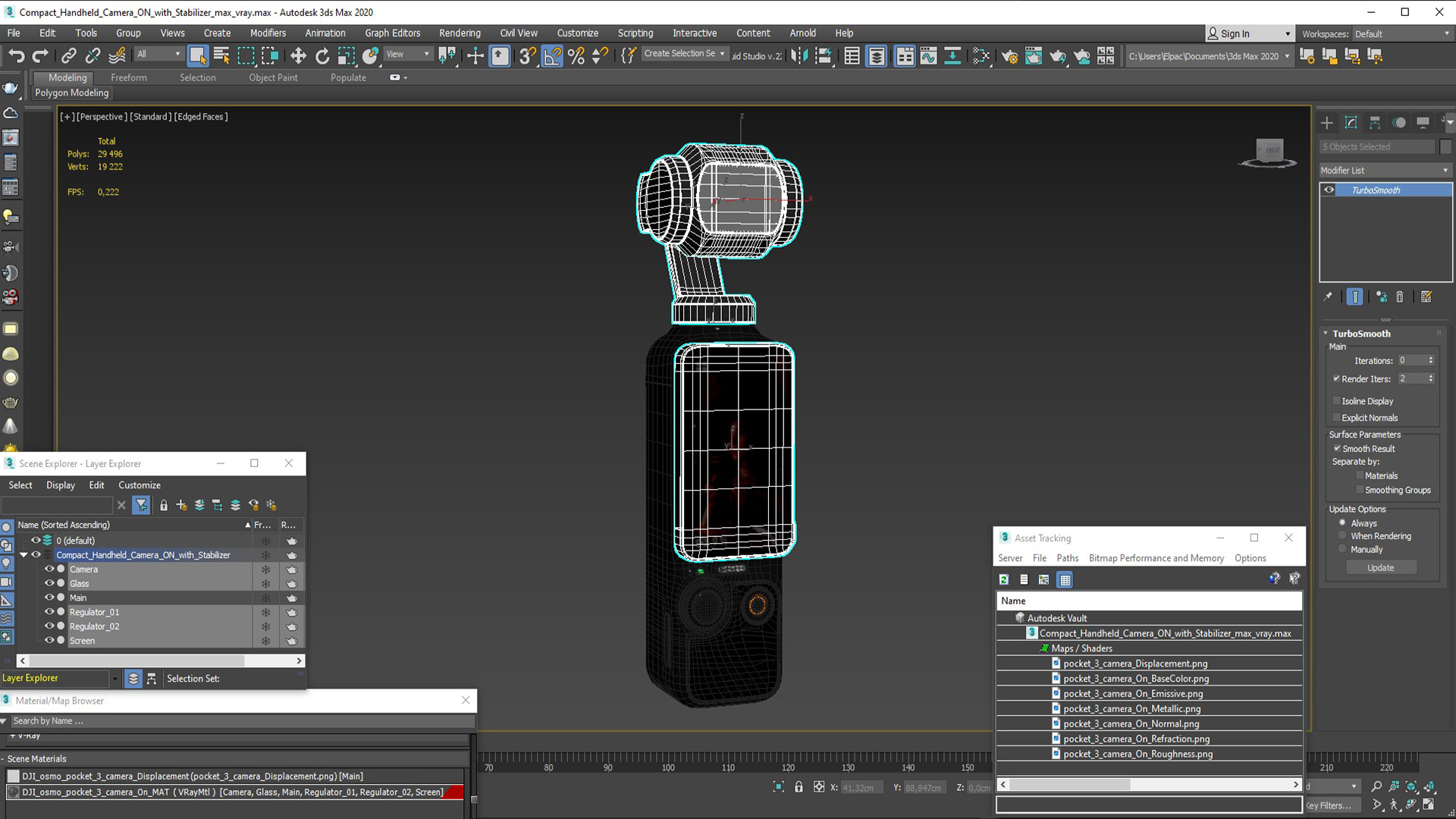The width and height of the screenshot is (1456, 819).
Task: Click Selection Lock toggle in status bar
Action: 799,787
